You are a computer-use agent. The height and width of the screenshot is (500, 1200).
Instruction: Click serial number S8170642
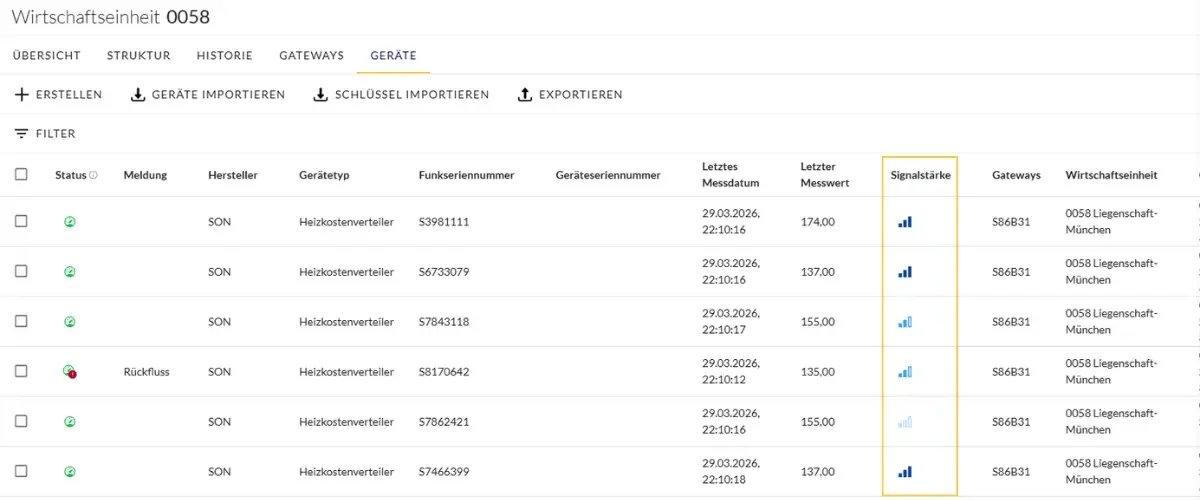coord(444,372)
